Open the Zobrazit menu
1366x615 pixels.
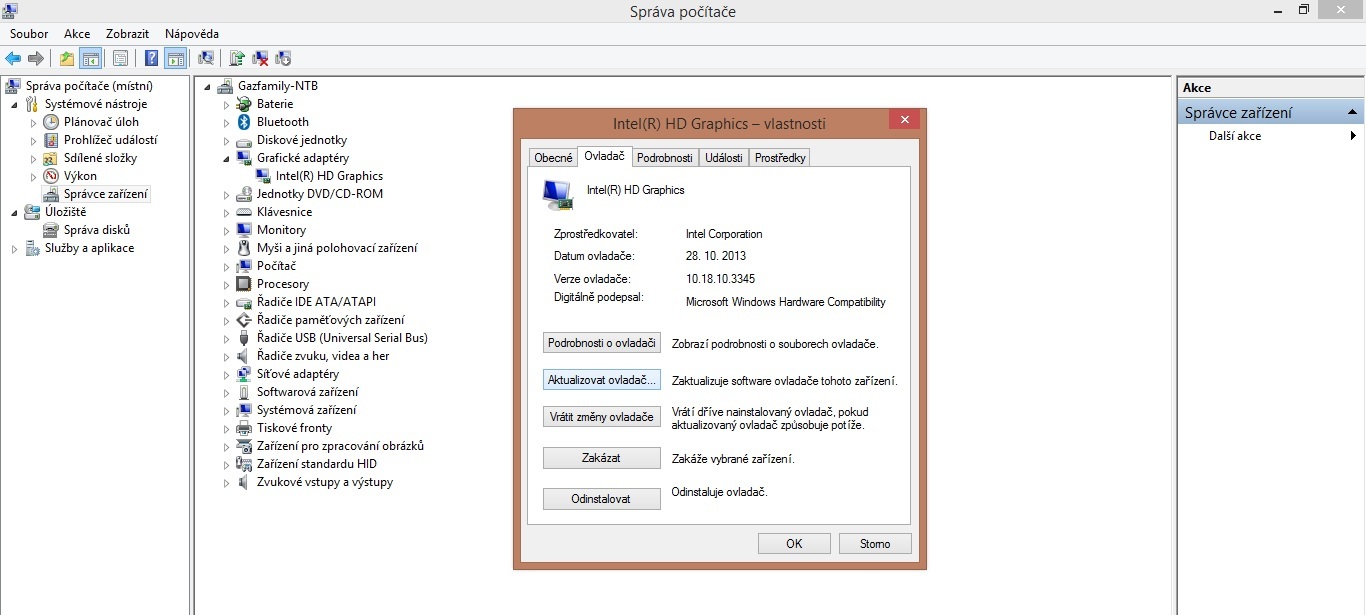pos(127,34)
